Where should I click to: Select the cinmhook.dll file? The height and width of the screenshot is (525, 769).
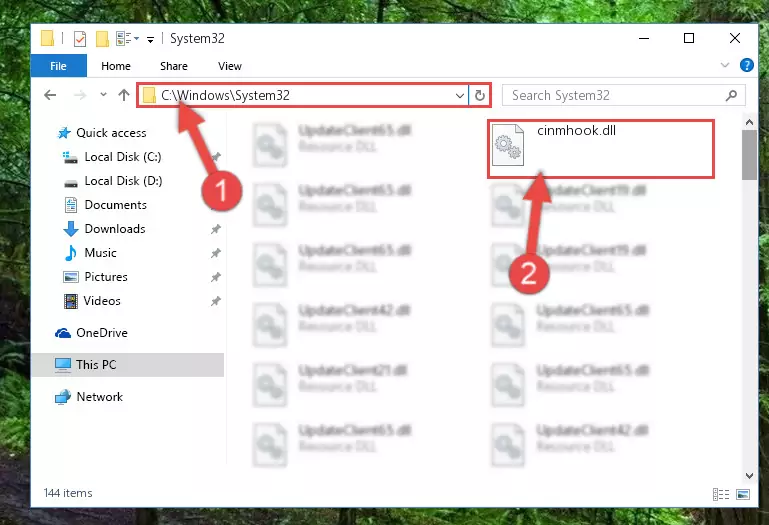coord(600,148)
